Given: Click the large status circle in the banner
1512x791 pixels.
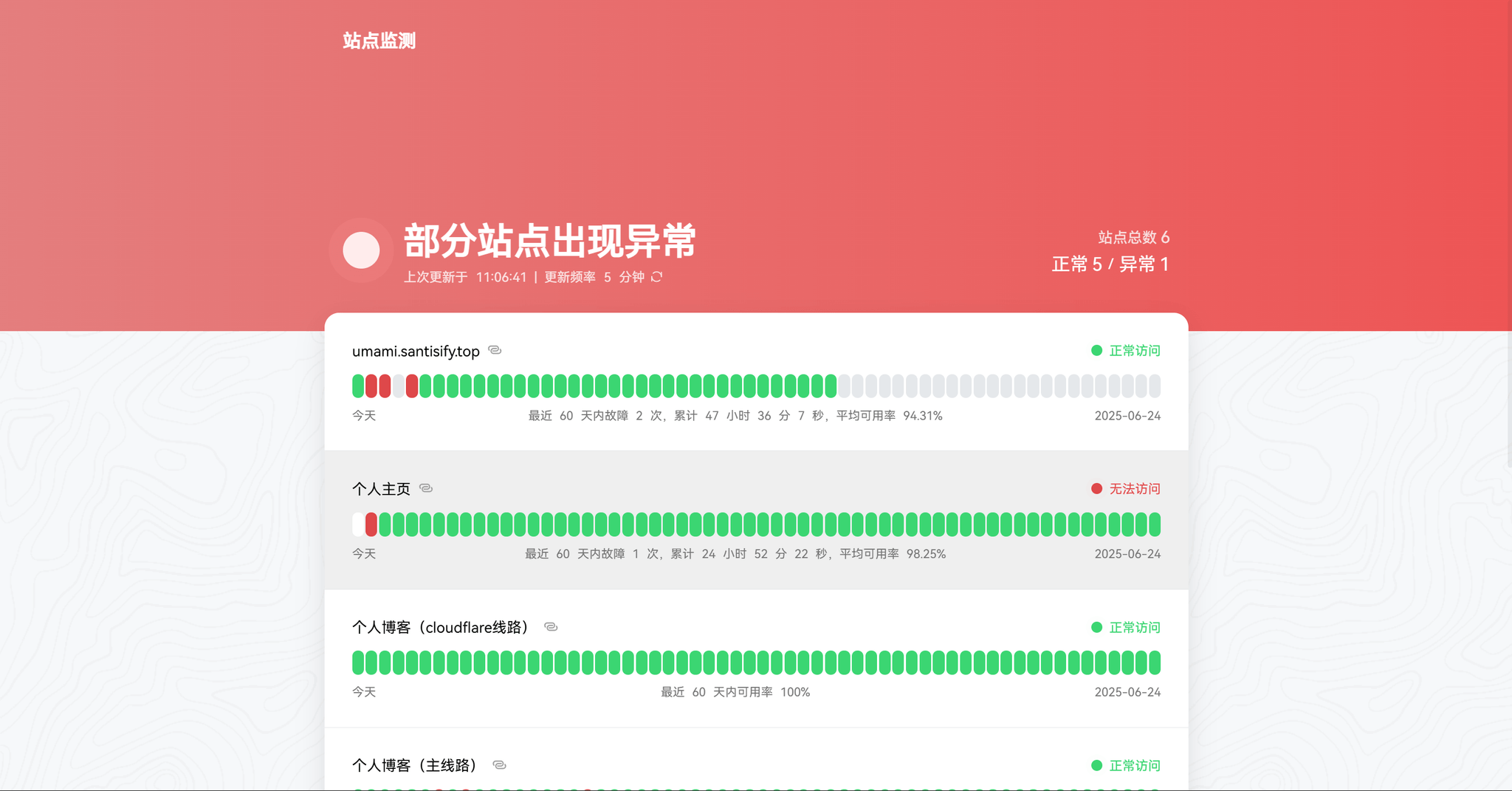Looking at the screenshot, I should click(361, 249).
